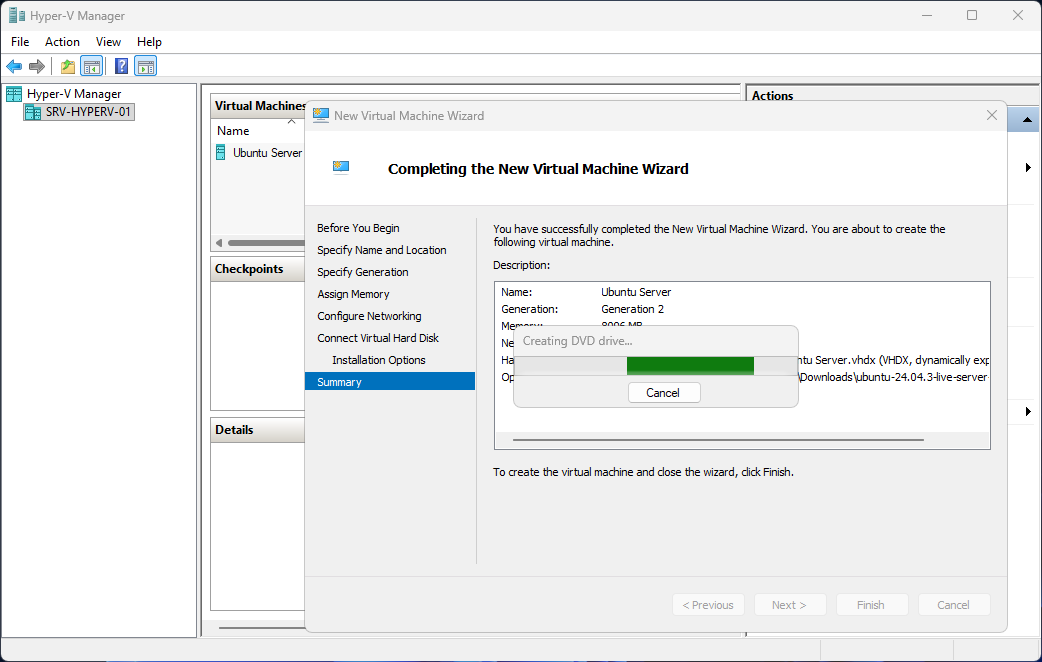Close the New Virtual Machine Wizard dialog
The image size is (1042, 662).
point(991,115)
